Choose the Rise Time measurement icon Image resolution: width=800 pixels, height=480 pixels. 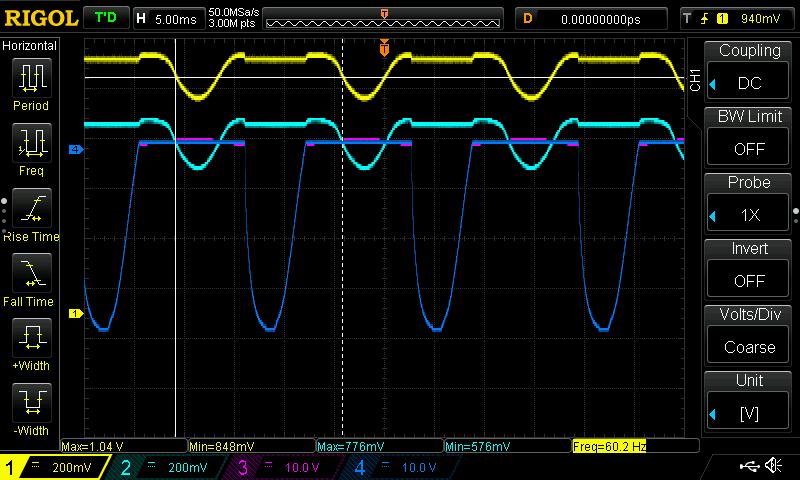pyautogui.click(x=31, y=210)
